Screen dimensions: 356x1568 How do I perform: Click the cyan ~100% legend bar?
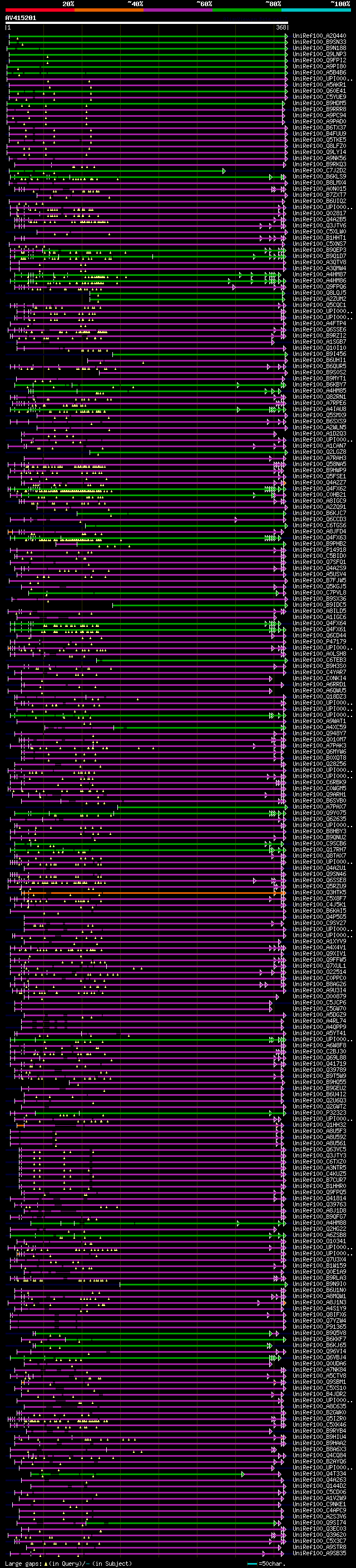click(316, 10)
